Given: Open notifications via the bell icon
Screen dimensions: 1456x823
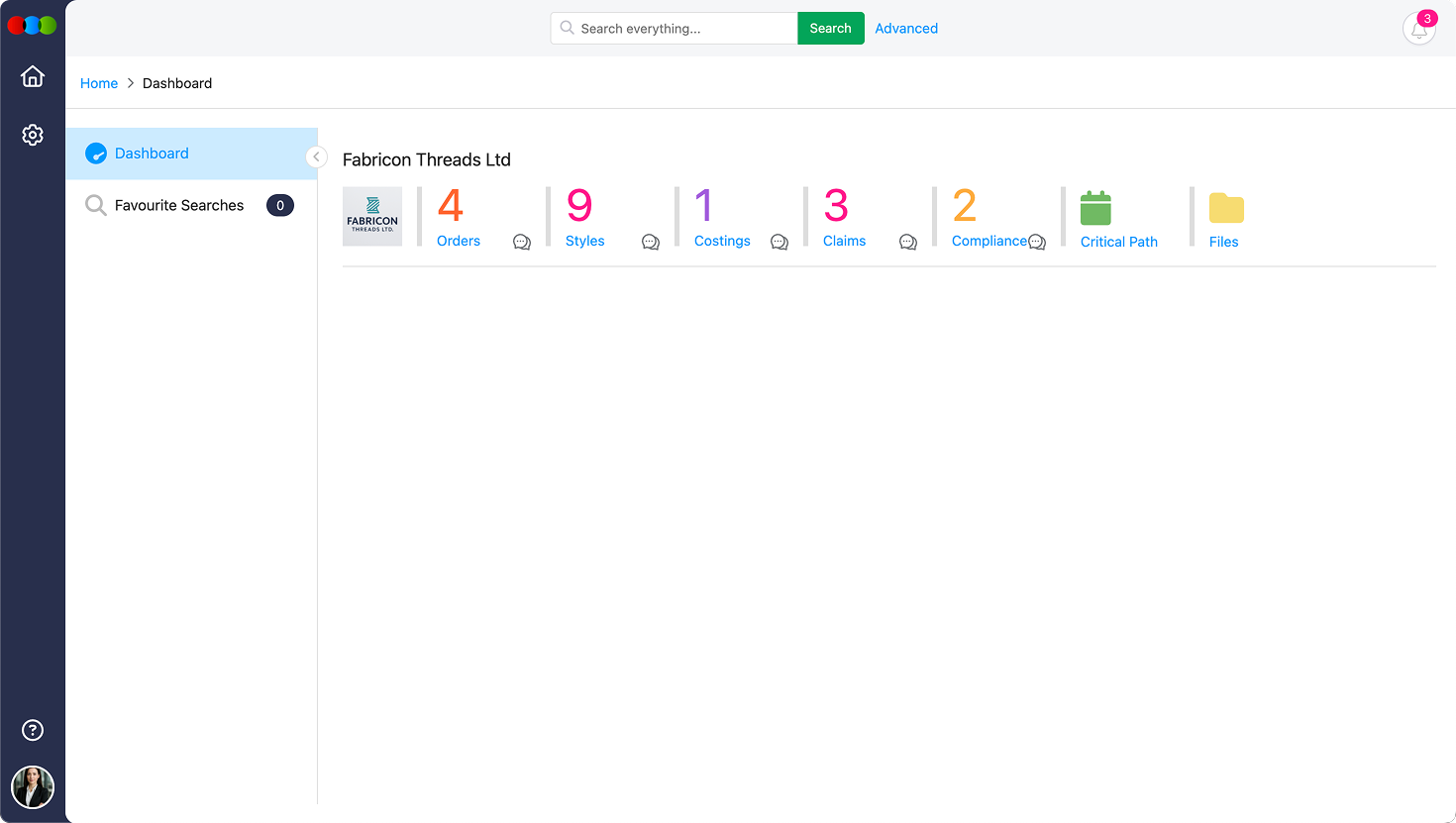Looking at the screenshot, I should point(1418,29).
